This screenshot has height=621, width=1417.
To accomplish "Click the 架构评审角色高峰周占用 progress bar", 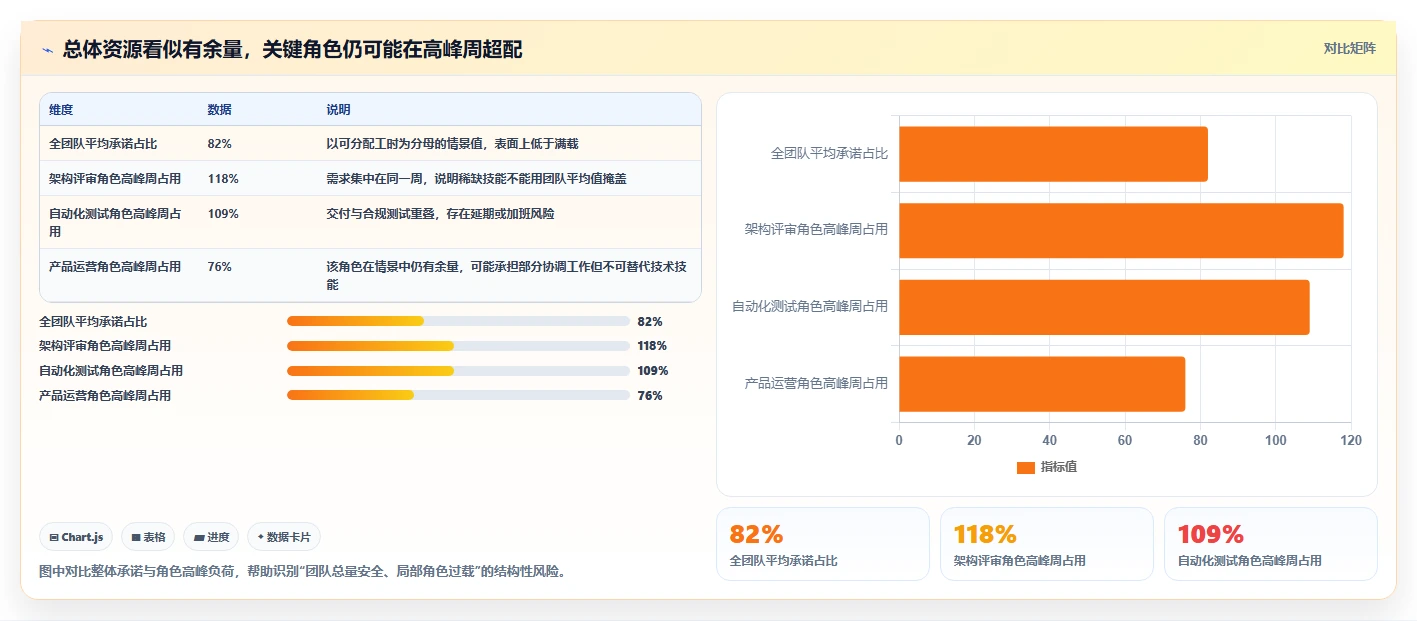I will pos(458,346).
